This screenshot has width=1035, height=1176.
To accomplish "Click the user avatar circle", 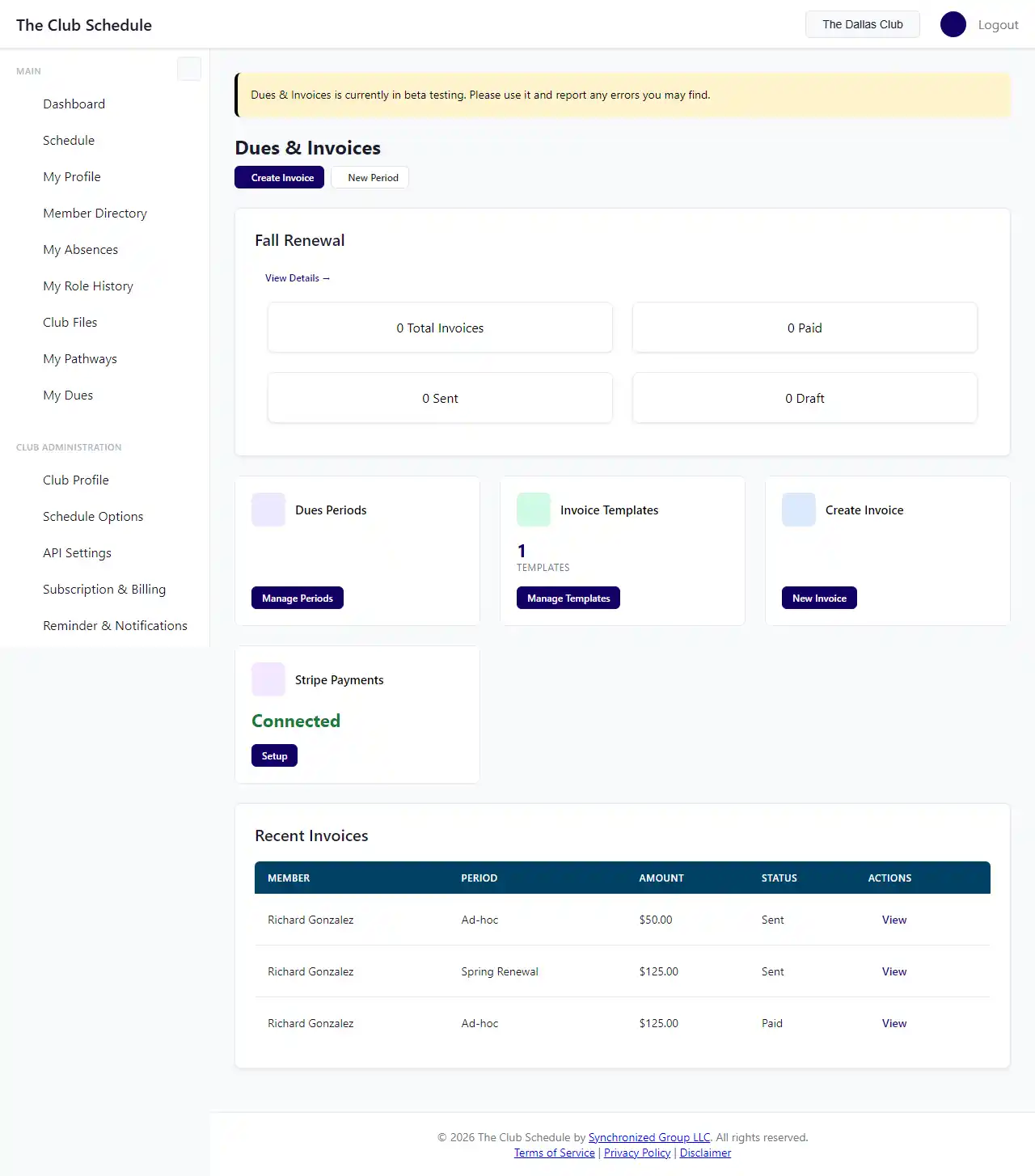I will click(x=953, y=24).
